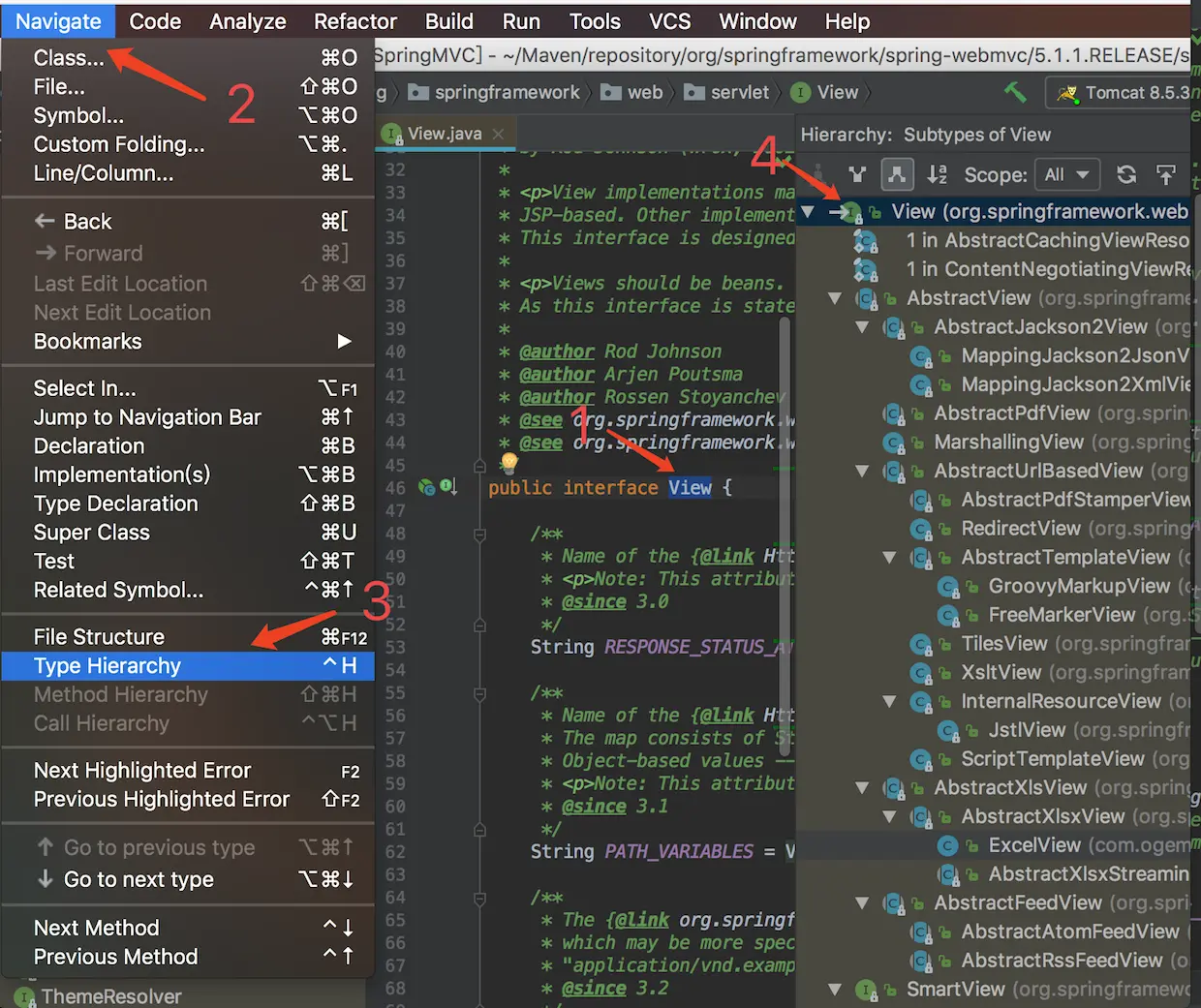1201x1008 pixels.
Task: Click the servlet breadcrumb in navigation bar
Action: coord(739,92)
